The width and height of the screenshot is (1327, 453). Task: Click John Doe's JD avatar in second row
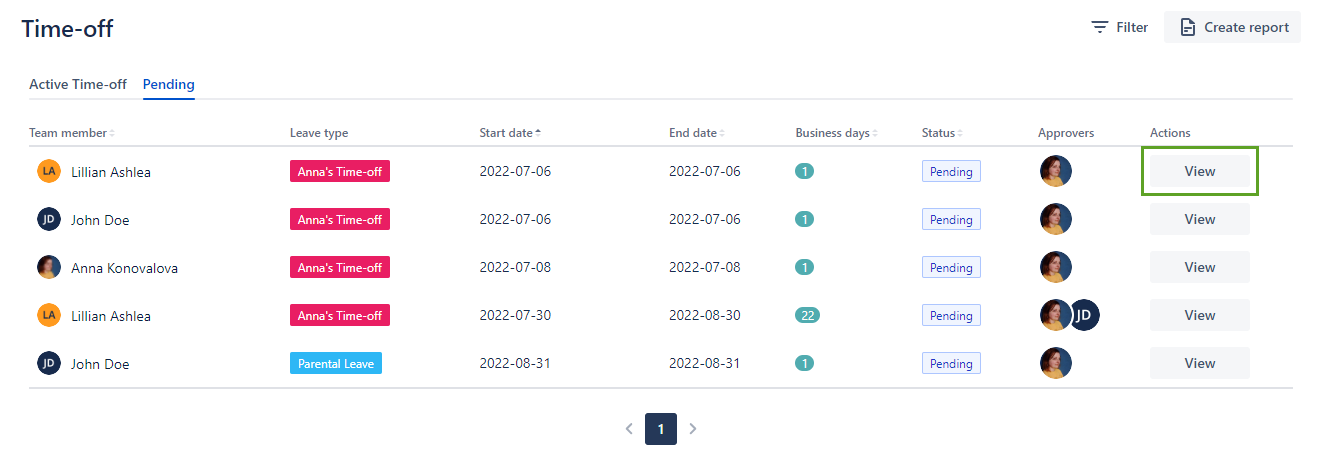[x=49, y=220]
